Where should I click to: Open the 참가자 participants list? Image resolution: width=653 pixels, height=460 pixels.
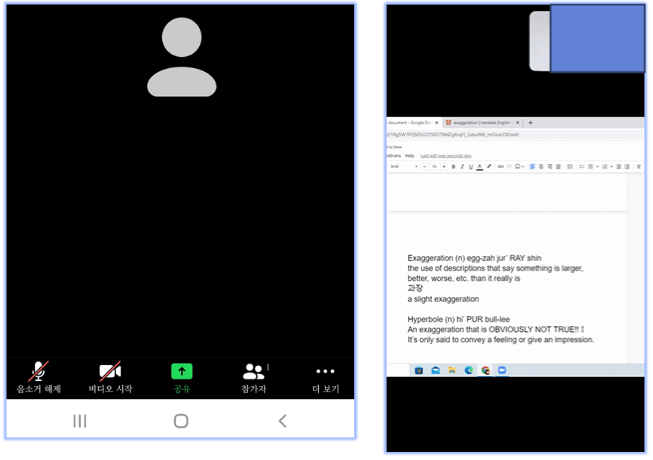pyautogui.click(x=254, y=378)
